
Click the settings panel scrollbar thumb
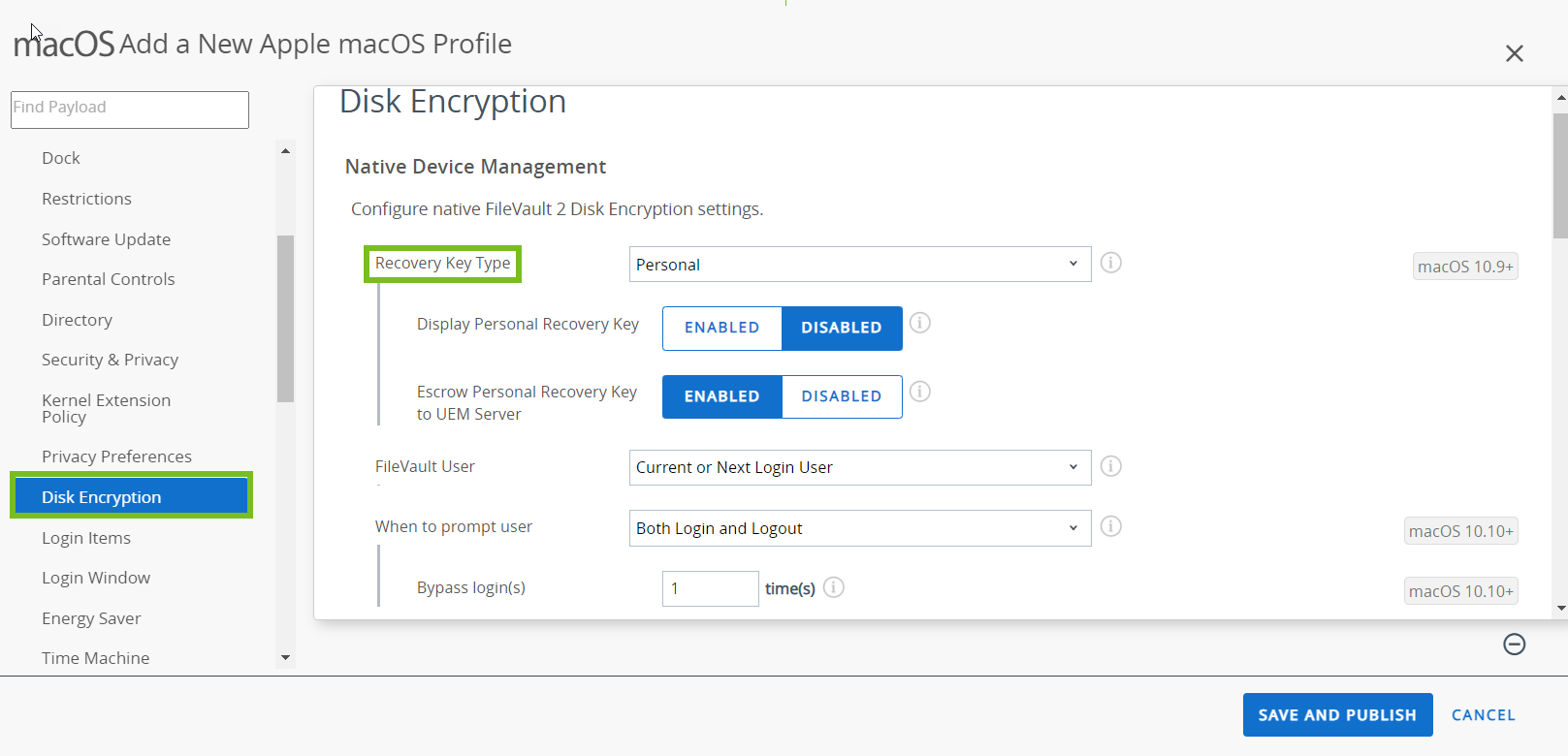click(x=1560, y=175)
